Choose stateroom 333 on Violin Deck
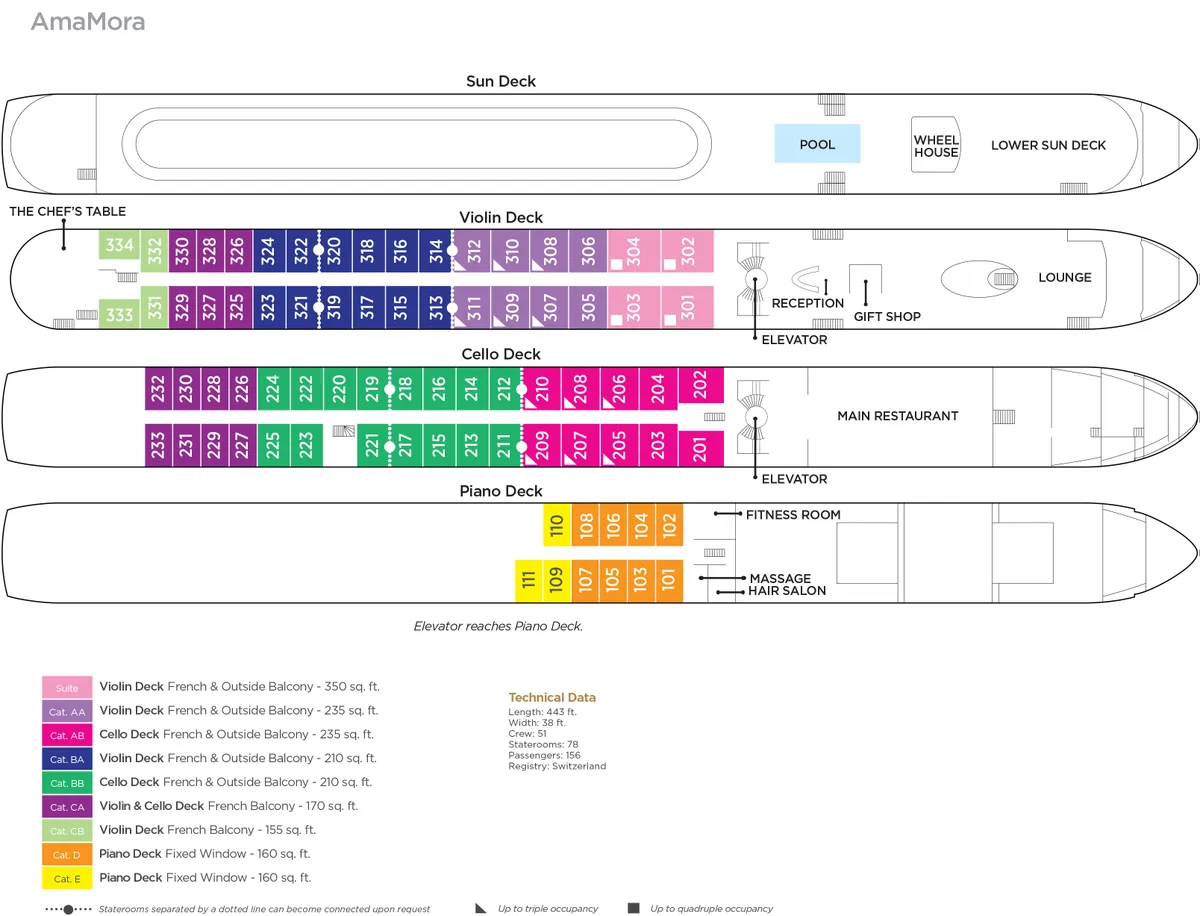Screen dimensions: 1200x916 coord(119,313)
